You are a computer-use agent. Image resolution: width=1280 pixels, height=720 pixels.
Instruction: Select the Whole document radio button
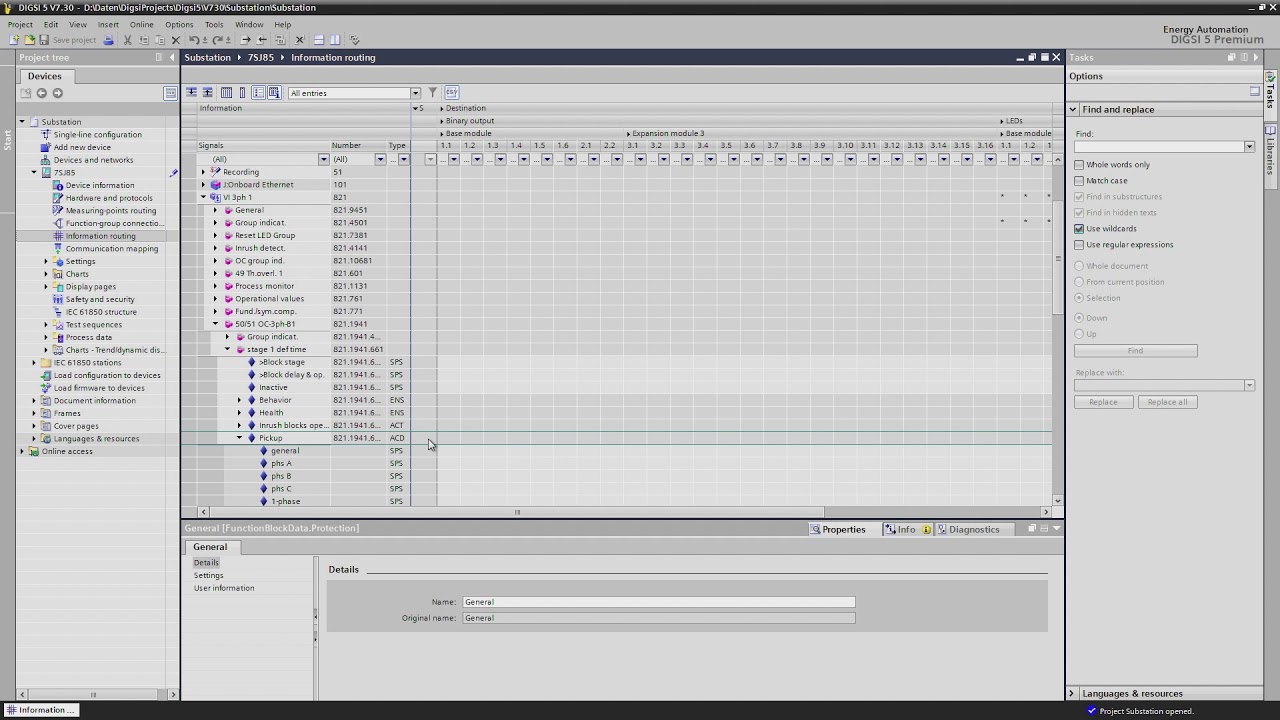pos(1079,266)
